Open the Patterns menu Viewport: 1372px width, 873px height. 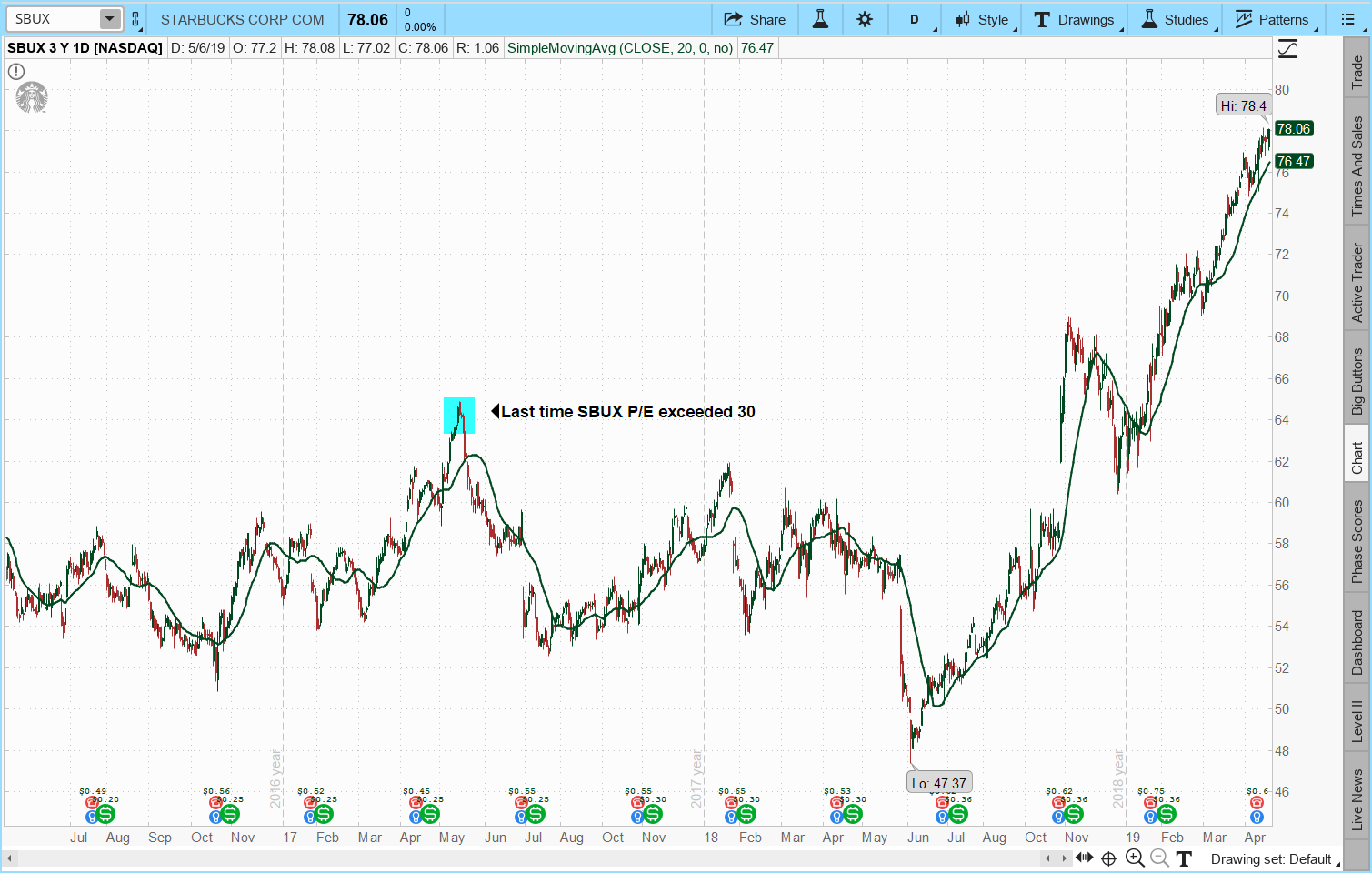tap(1272, 19)
